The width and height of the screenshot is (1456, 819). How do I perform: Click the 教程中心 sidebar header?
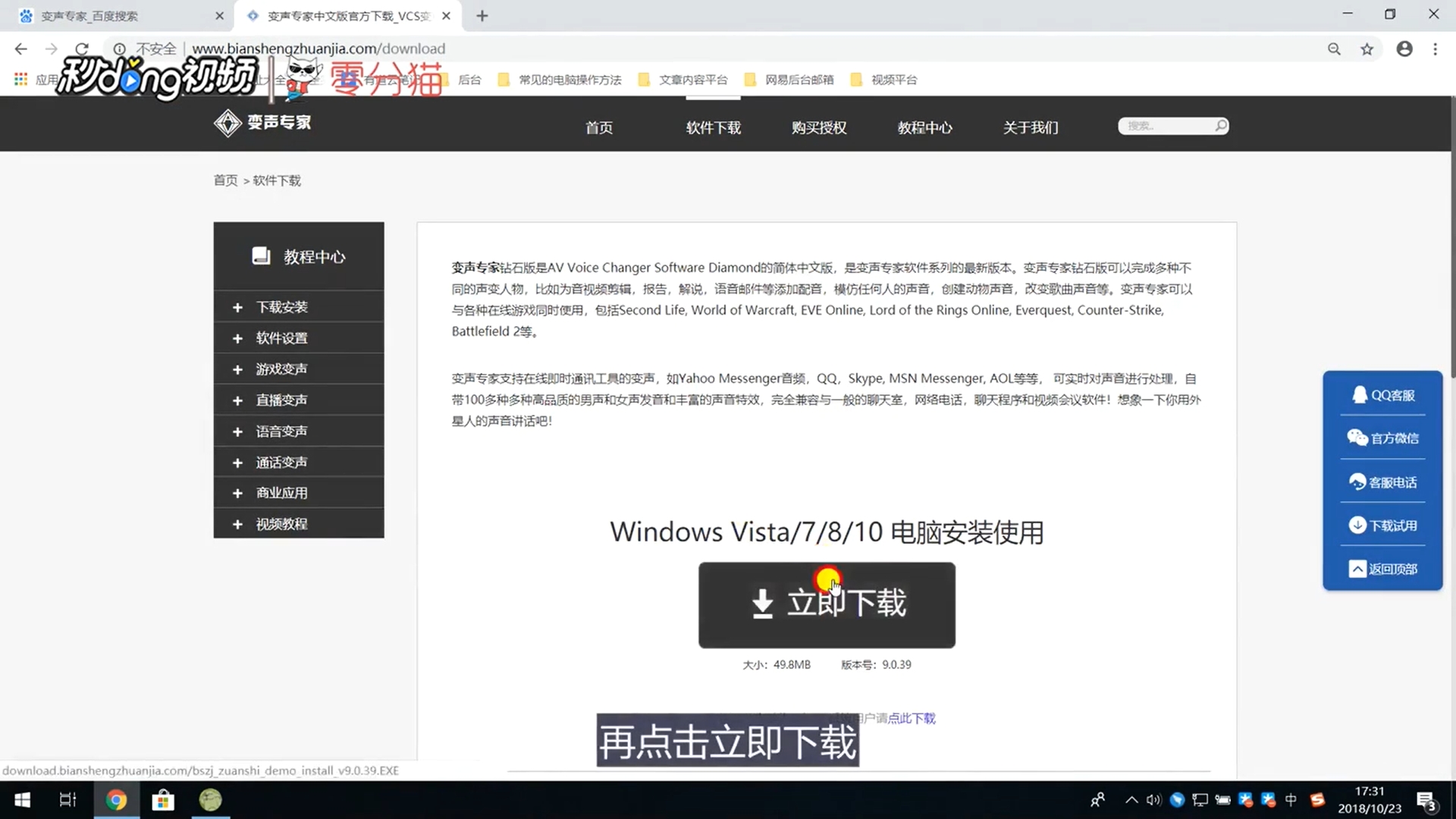pyautogui.click(x=299, y=256)
